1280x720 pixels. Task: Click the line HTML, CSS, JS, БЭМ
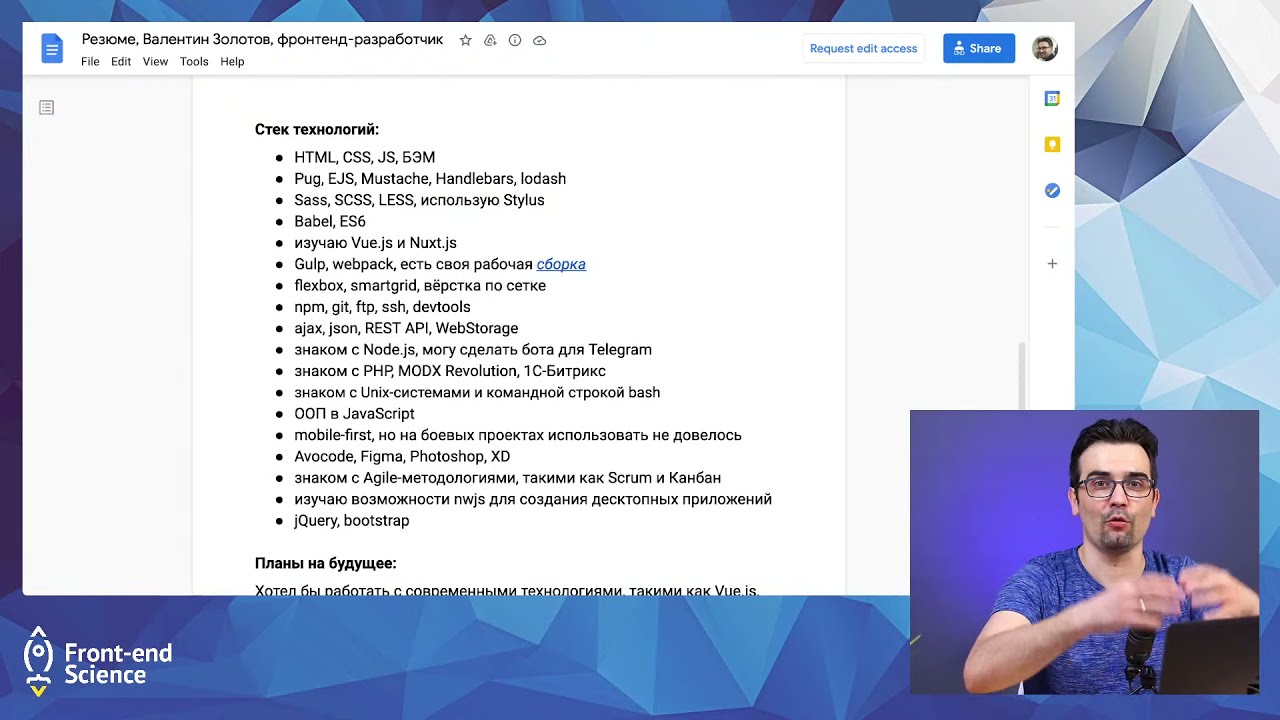364,157
